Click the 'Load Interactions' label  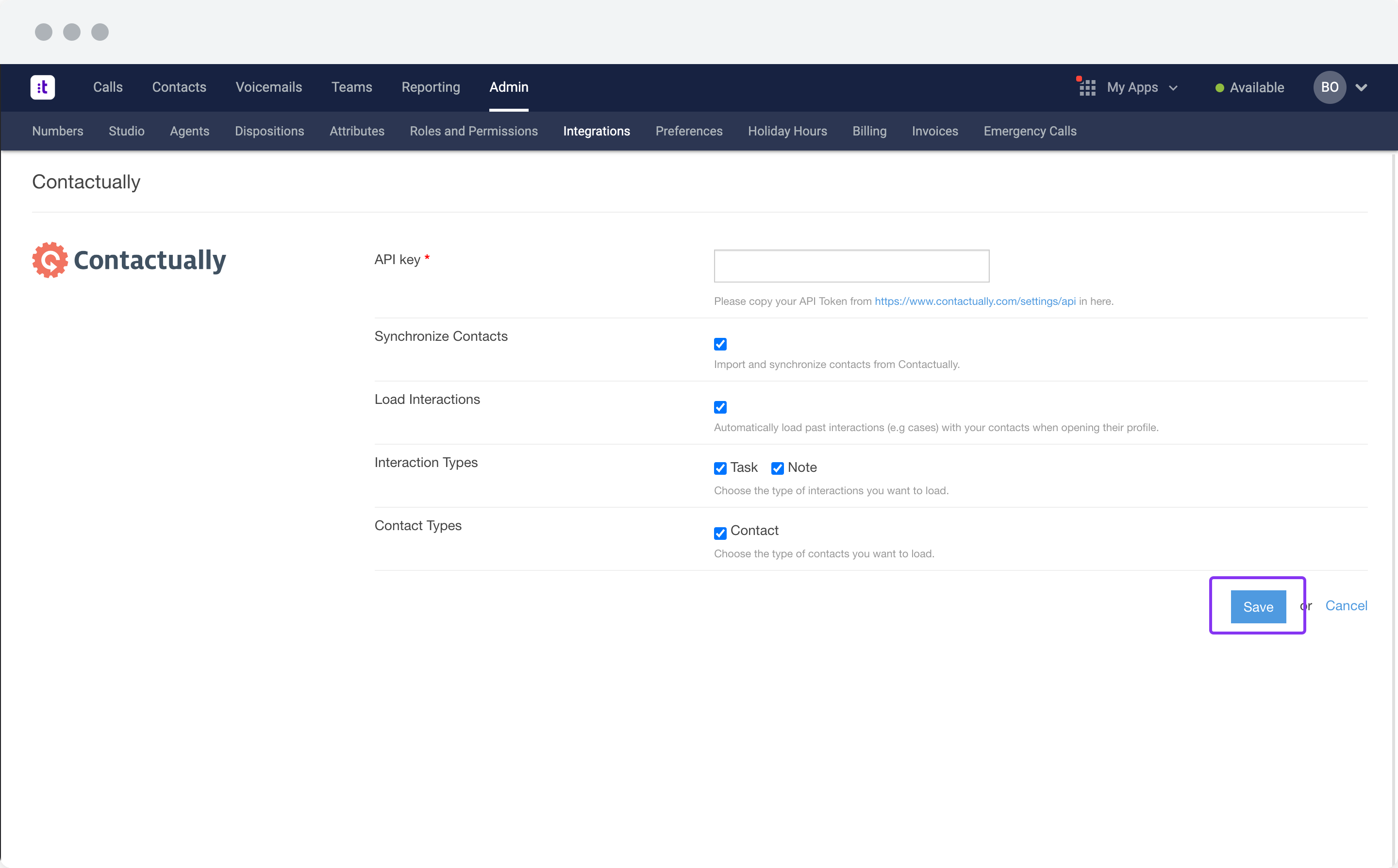click(x=427, y=399)
